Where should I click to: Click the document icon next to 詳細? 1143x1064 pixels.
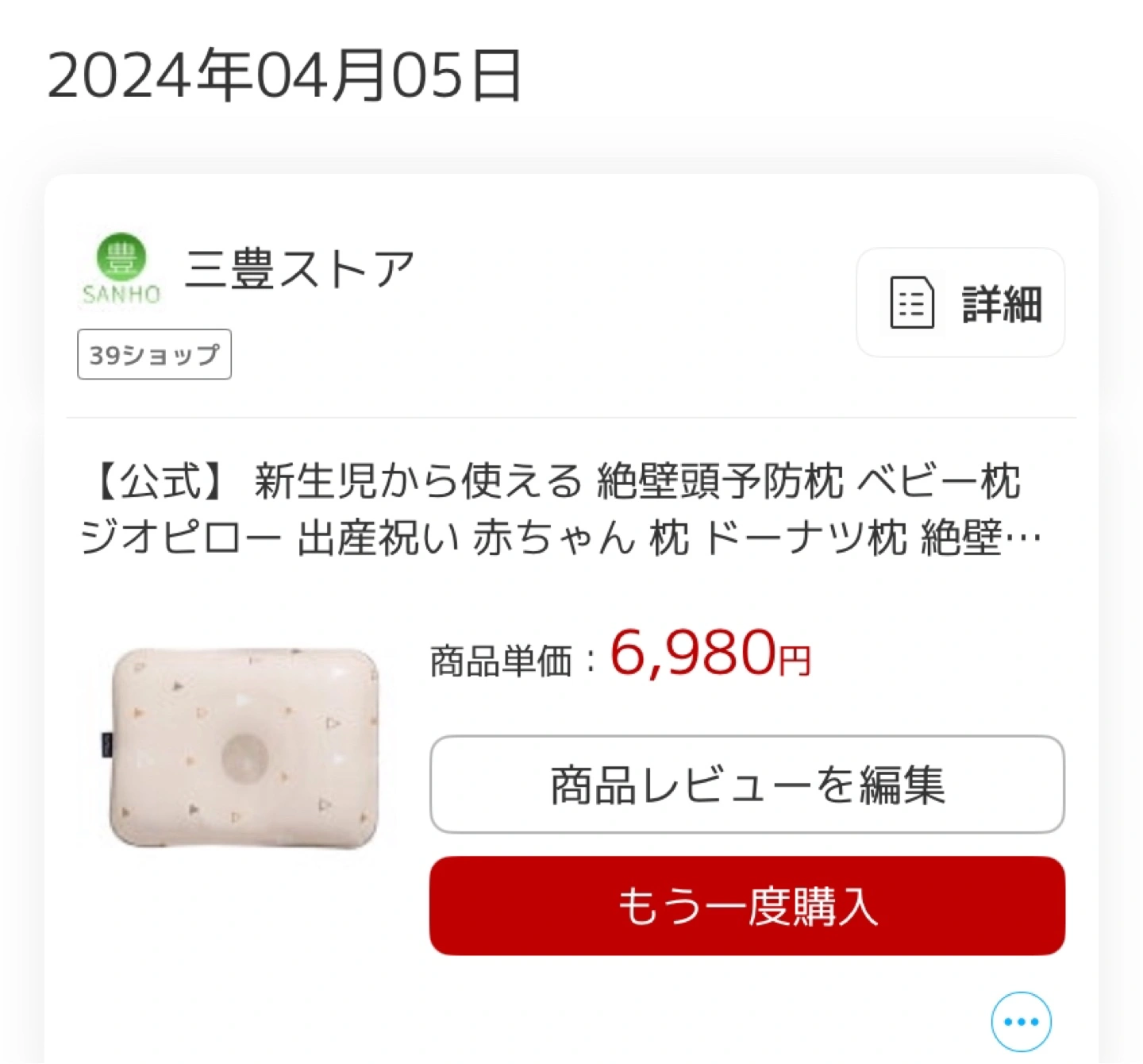point(911,303)
